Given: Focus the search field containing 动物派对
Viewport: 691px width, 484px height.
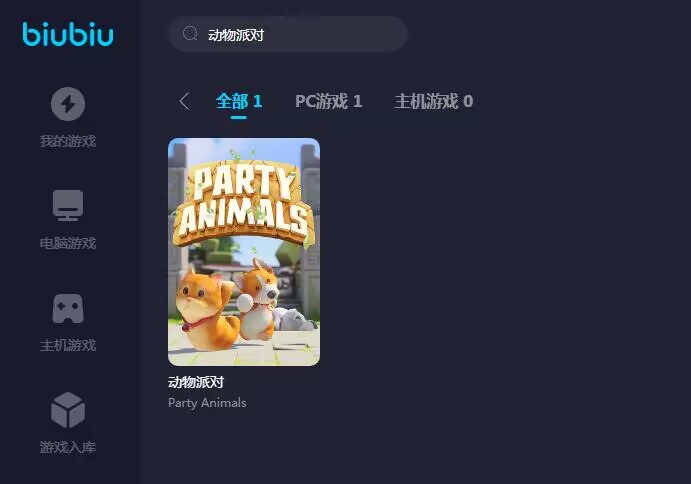Looking at the screenshot, I should (x=288, y=34).
